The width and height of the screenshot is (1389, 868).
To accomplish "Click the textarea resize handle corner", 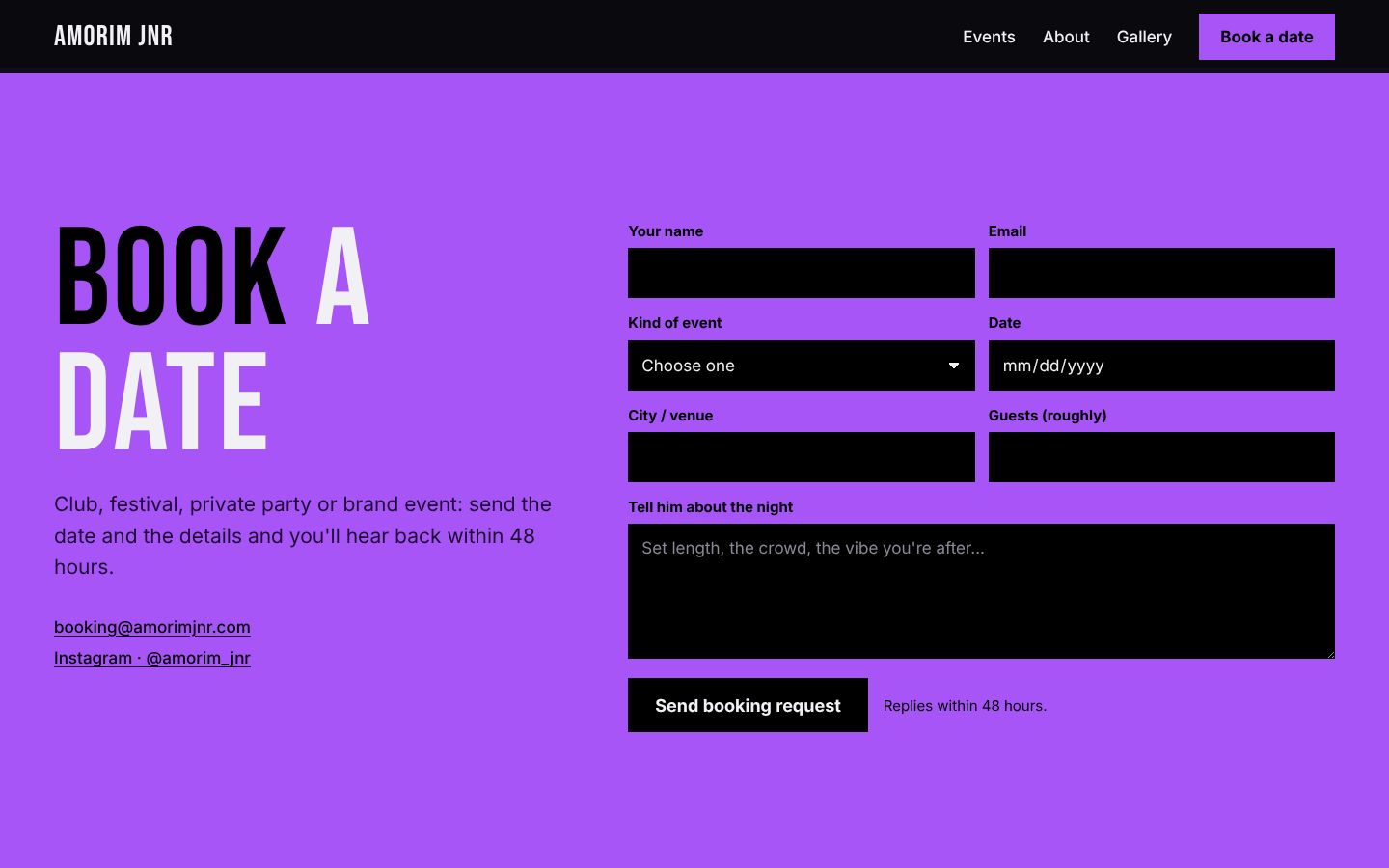I will click(1329, 653).
